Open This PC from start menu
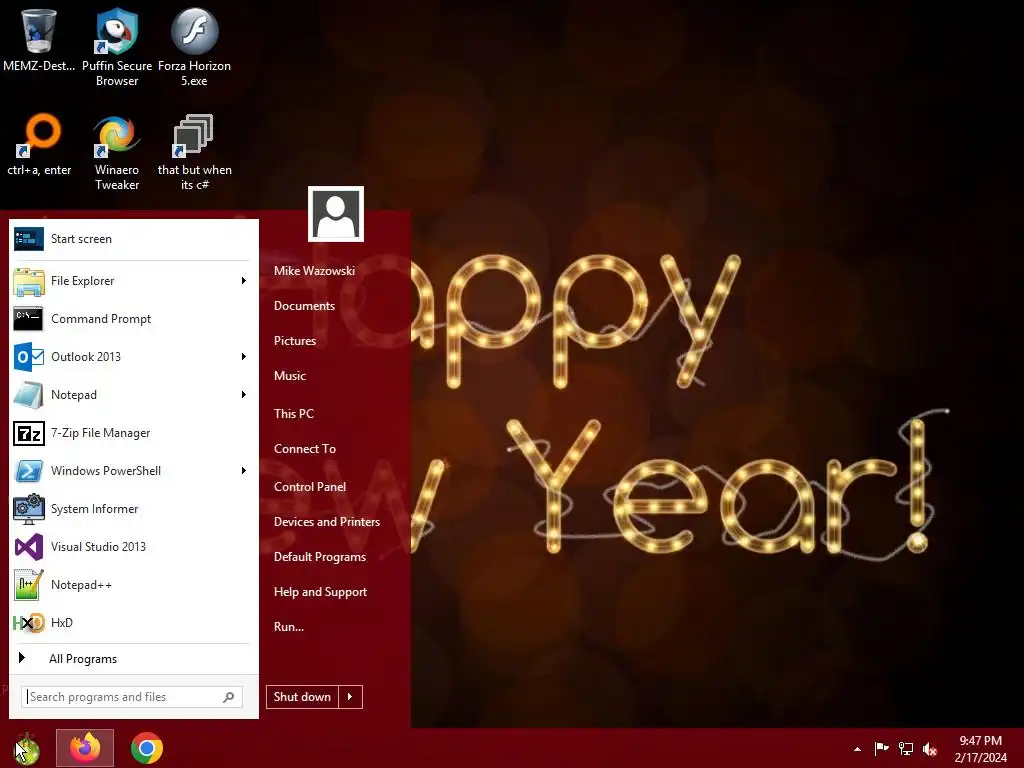This screenshot has height=768, width=1024. tap(294, 413)
